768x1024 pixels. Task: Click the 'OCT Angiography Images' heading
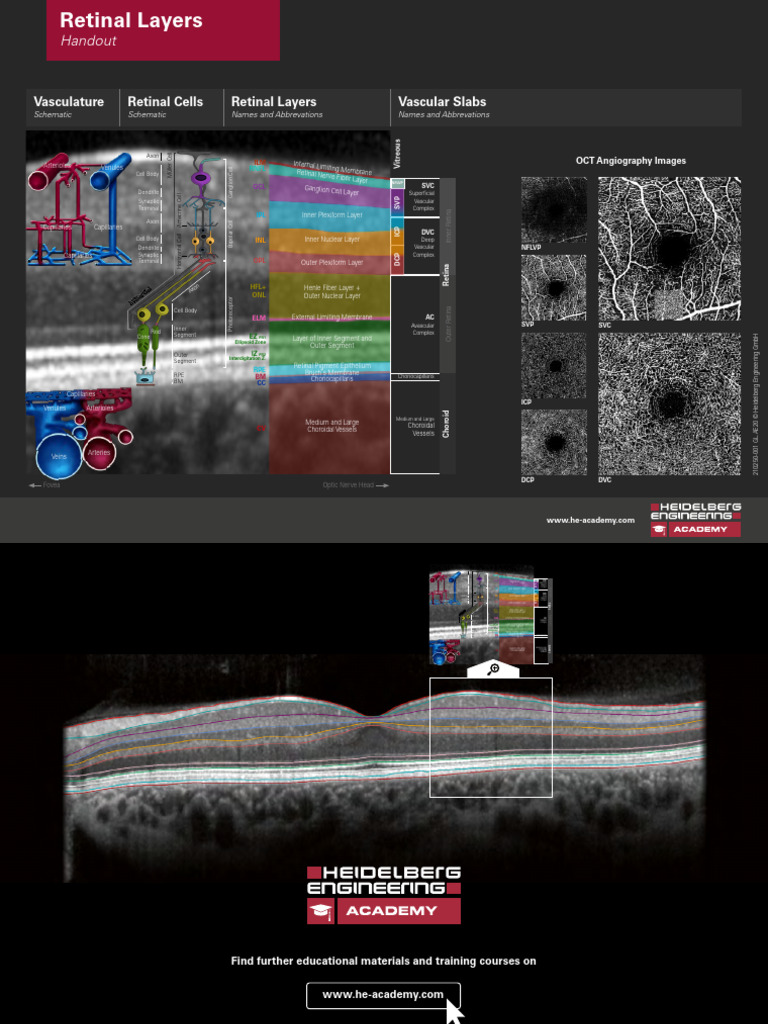pos(631,161)
